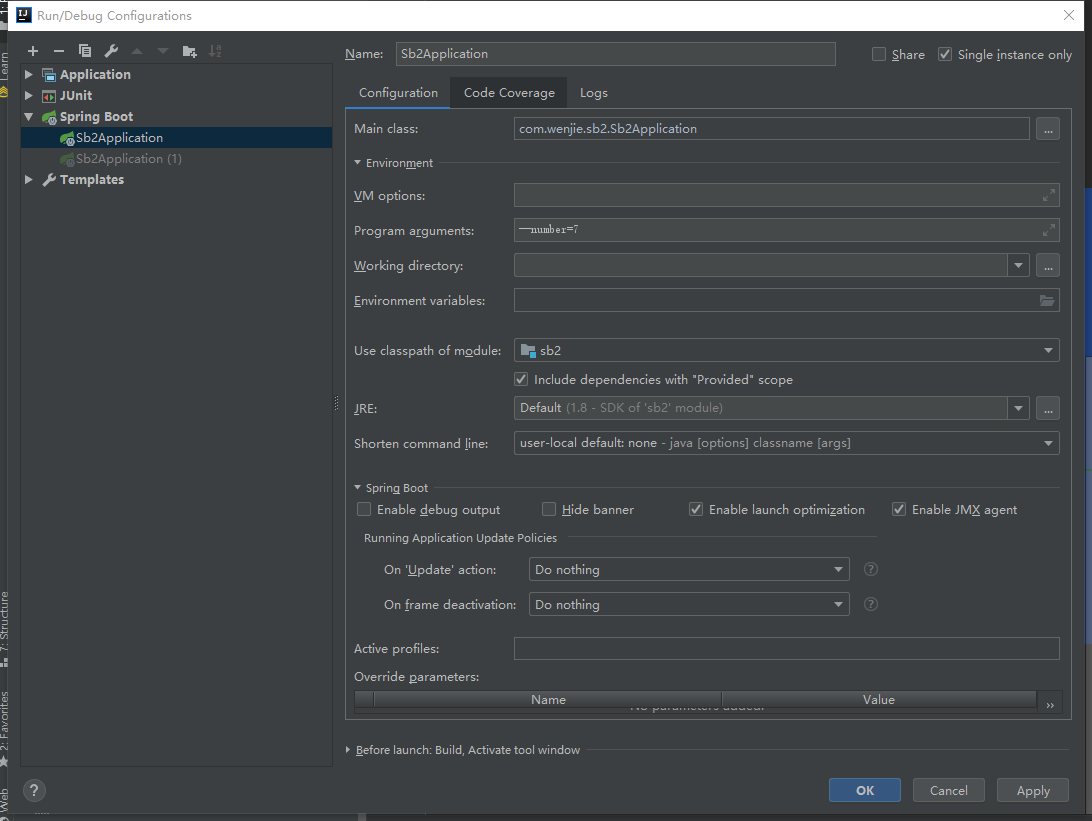This screenshot has width=1092, height=821.
Task: Click the Program arguments input field
Action: tap(787, 230)
